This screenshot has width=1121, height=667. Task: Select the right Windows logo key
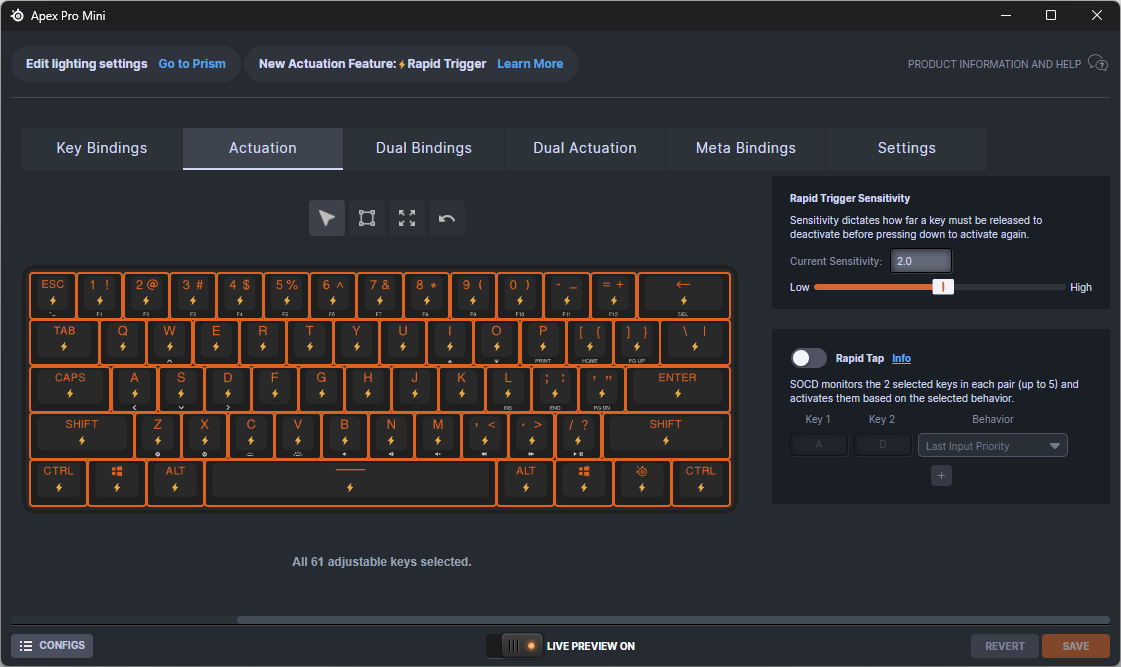pyautogui.click(x=584, y=483)
